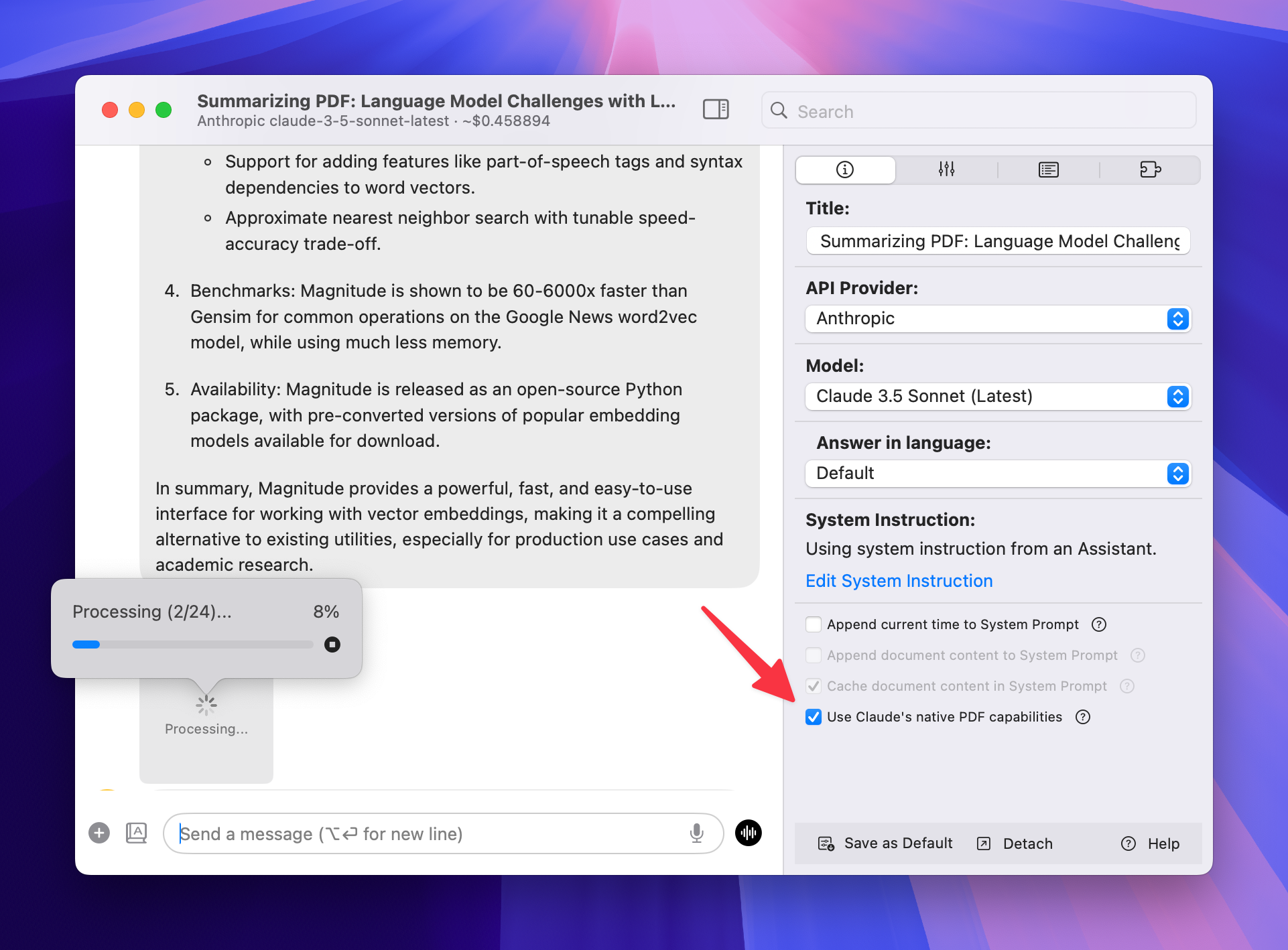Toggle the sidebar panel icon in title bar
Viewport: 1288px width, 950px height.
715,109
